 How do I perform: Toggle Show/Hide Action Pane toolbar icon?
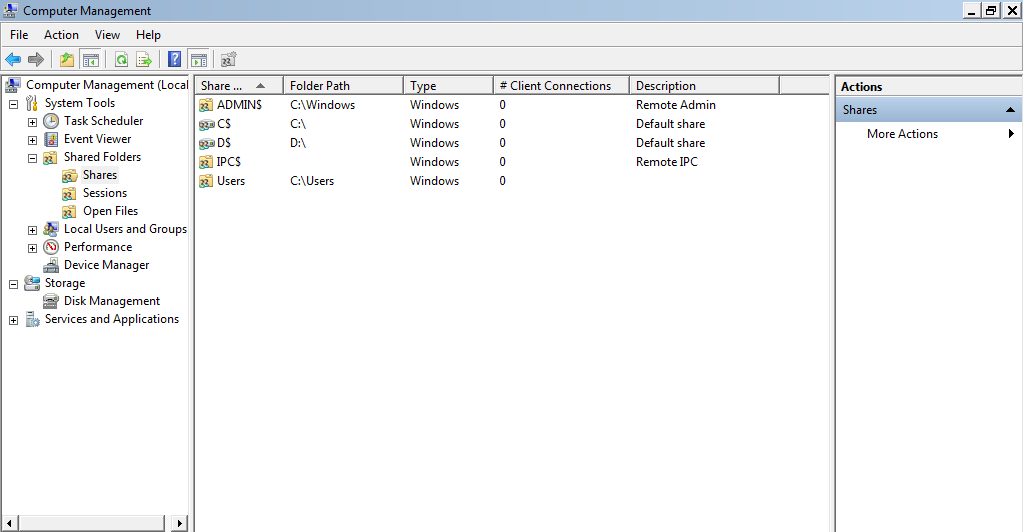coord(198,60)
